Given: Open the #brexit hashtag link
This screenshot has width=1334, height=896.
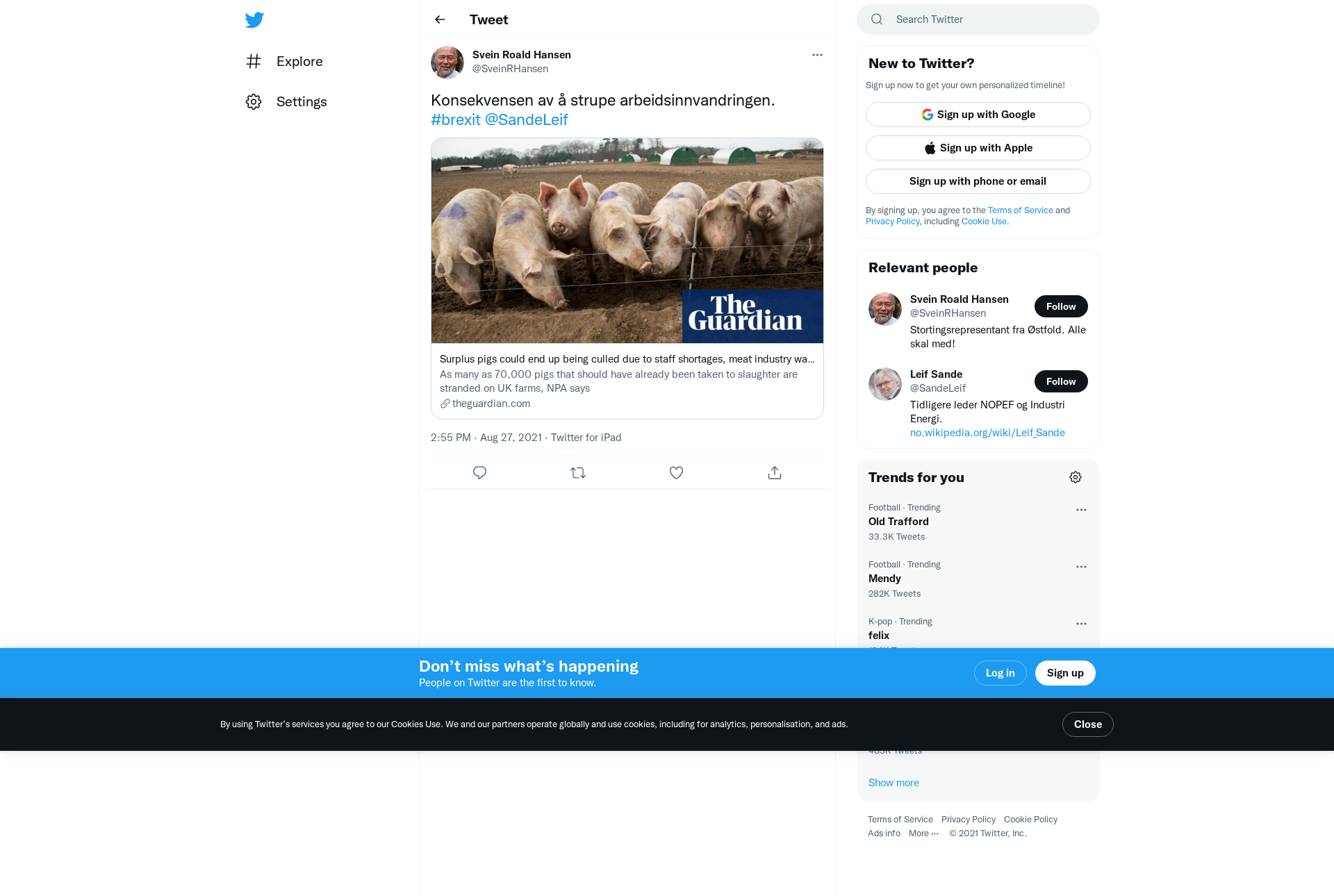Looking at the screenshot, I should pyautogui.click(x=456, y=119).
